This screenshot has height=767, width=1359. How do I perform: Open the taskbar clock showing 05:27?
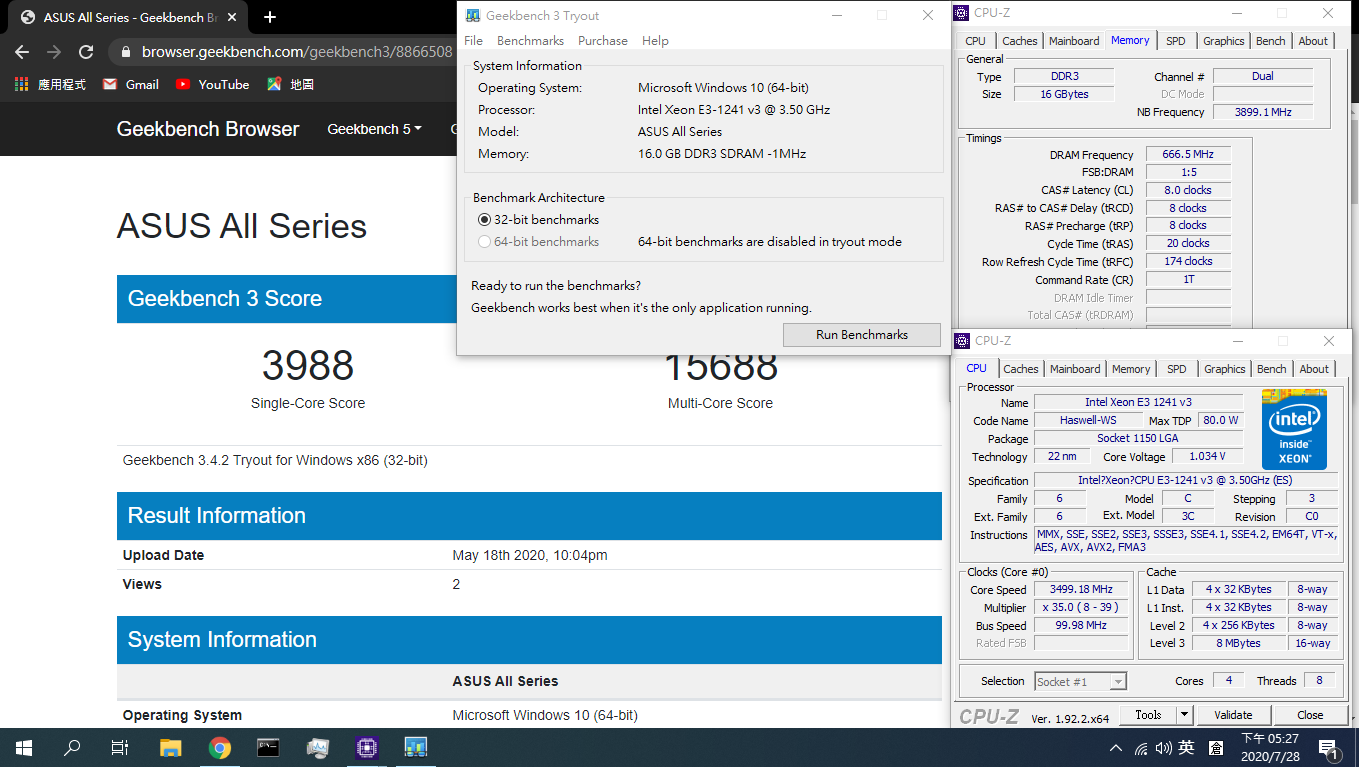tap(1269, 747)
